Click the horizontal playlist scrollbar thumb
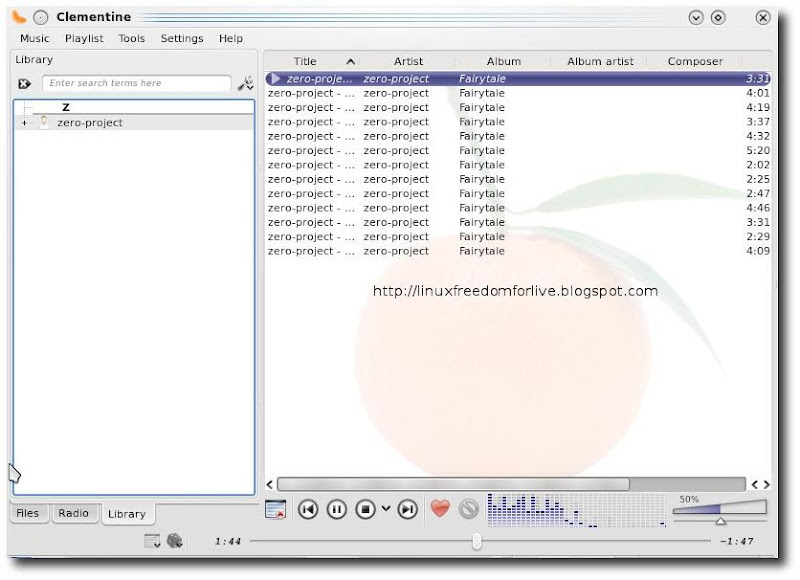The image size is (800, 580). [453, 484]
